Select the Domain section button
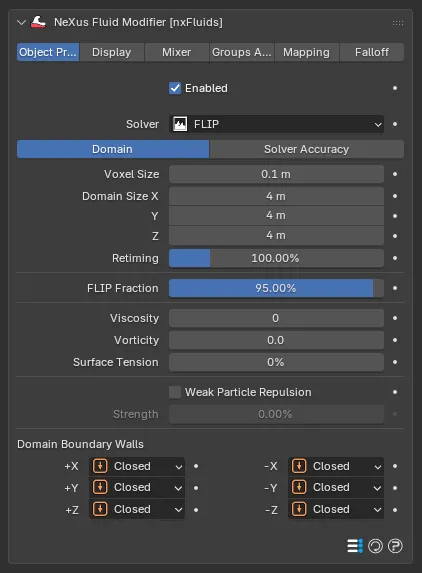The height and width of the screenshot is (573, 422). (113, 149)
